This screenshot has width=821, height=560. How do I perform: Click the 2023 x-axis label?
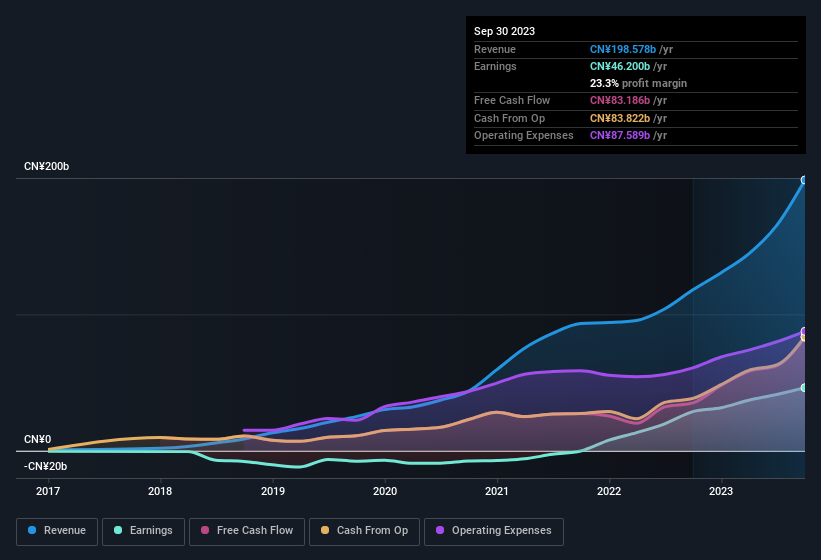[721, 491]
